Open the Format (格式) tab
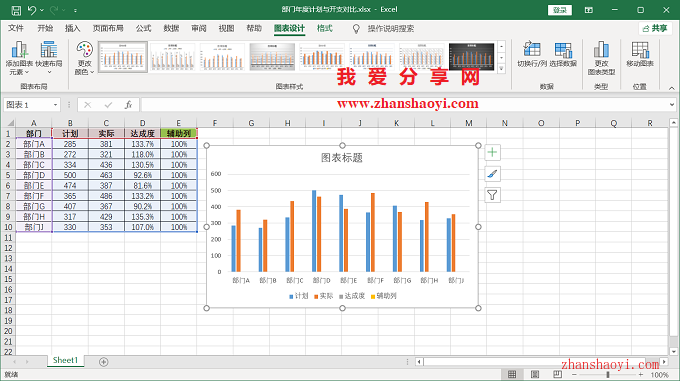680x381 pixels. point(324,28)
